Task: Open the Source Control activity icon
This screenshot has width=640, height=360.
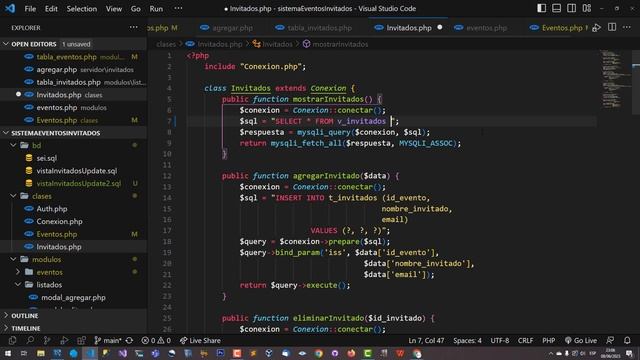Action: [47, 340]
